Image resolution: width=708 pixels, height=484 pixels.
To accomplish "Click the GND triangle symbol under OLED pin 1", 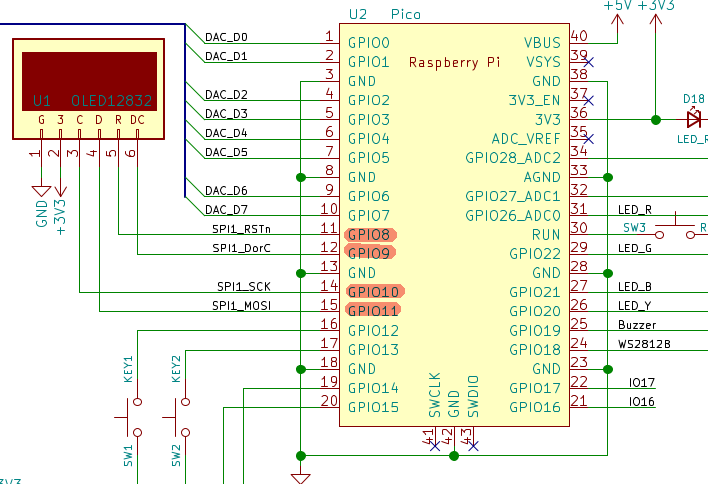I will [x=41, y=191].
